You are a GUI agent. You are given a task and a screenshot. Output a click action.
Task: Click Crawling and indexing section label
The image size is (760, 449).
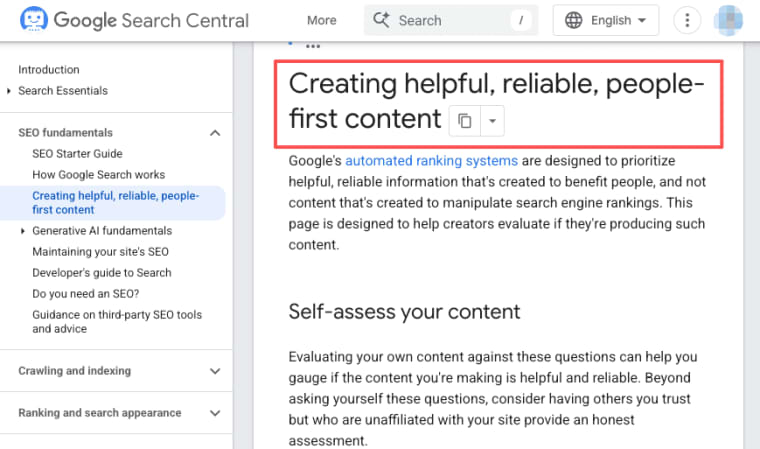[x=75, y=371]
